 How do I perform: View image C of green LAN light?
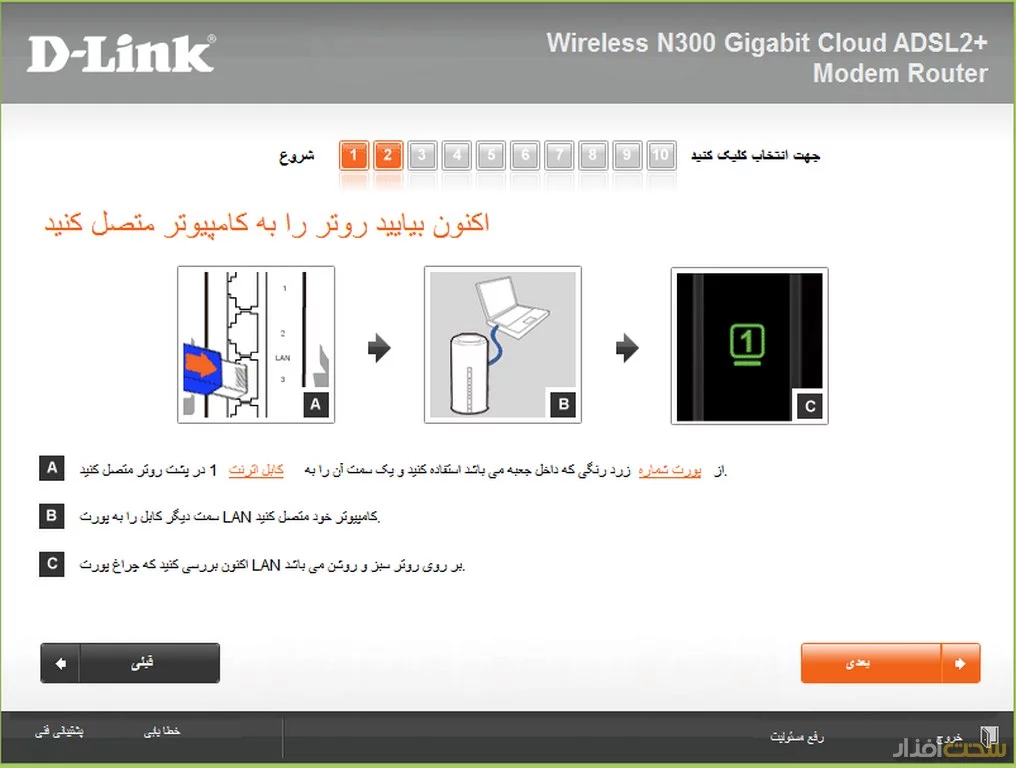tap(750, 346)
